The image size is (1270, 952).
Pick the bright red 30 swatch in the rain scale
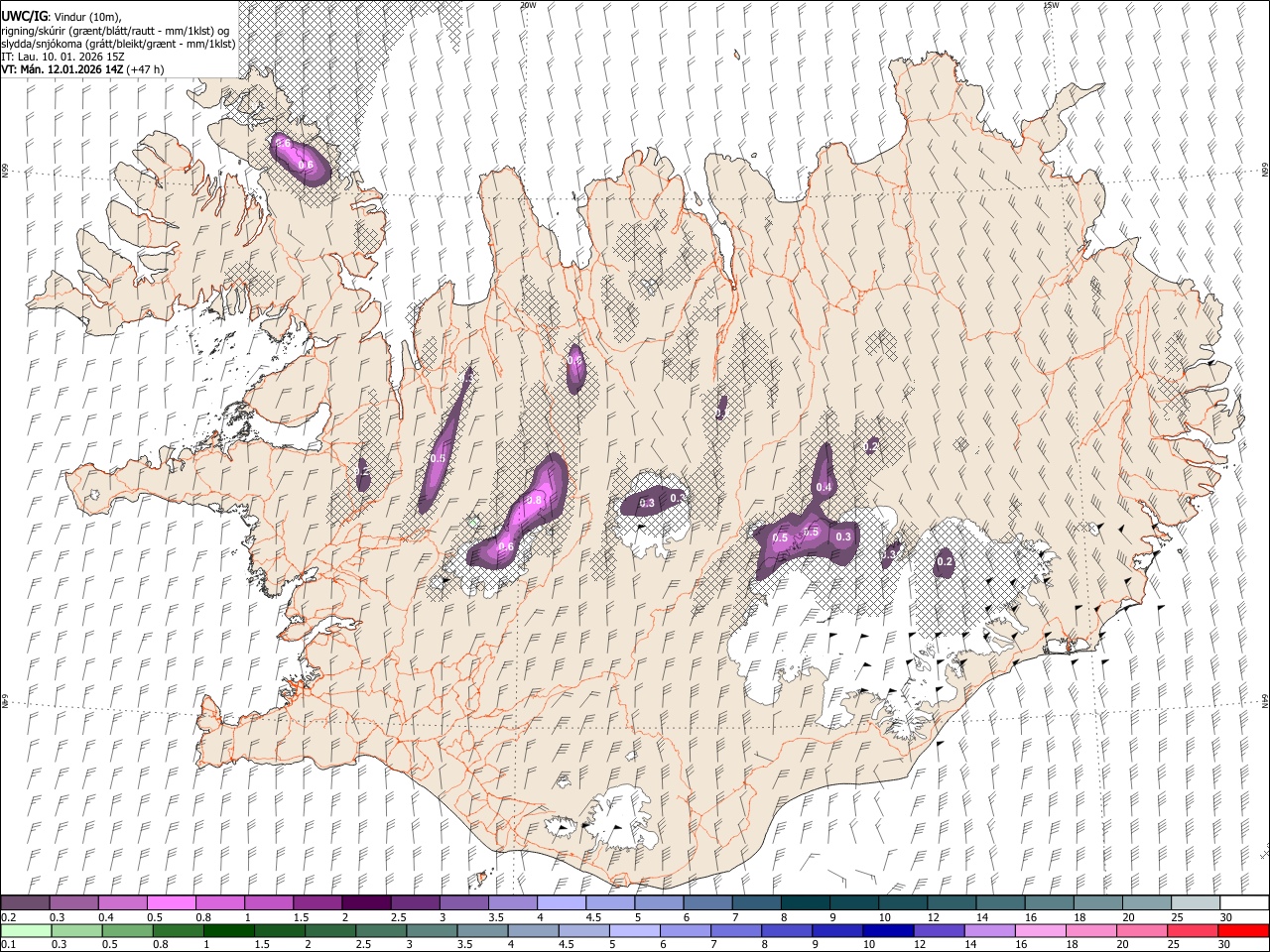(x=1242, y=930)
